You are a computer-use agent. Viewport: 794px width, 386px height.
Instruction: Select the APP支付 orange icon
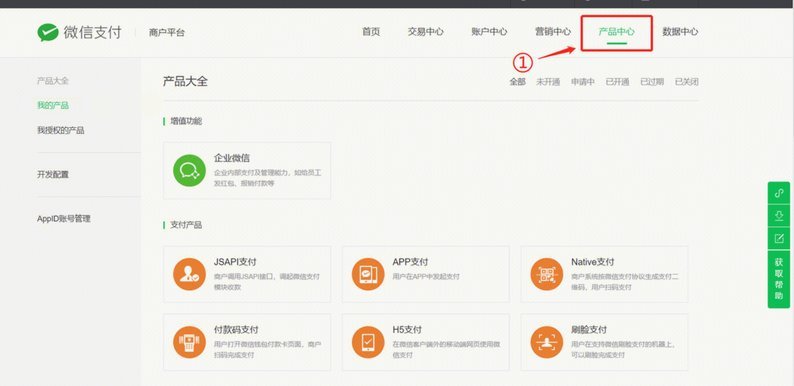click(368, 274)
